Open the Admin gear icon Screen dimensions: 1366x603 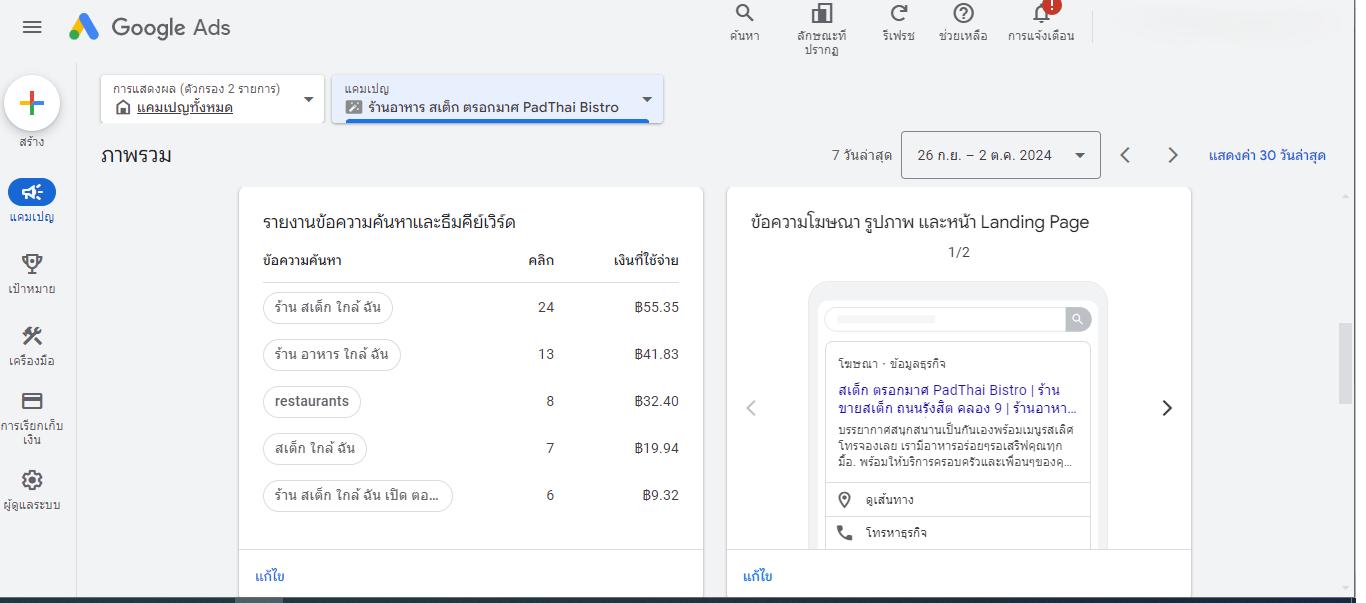click(x=32, y=480)
